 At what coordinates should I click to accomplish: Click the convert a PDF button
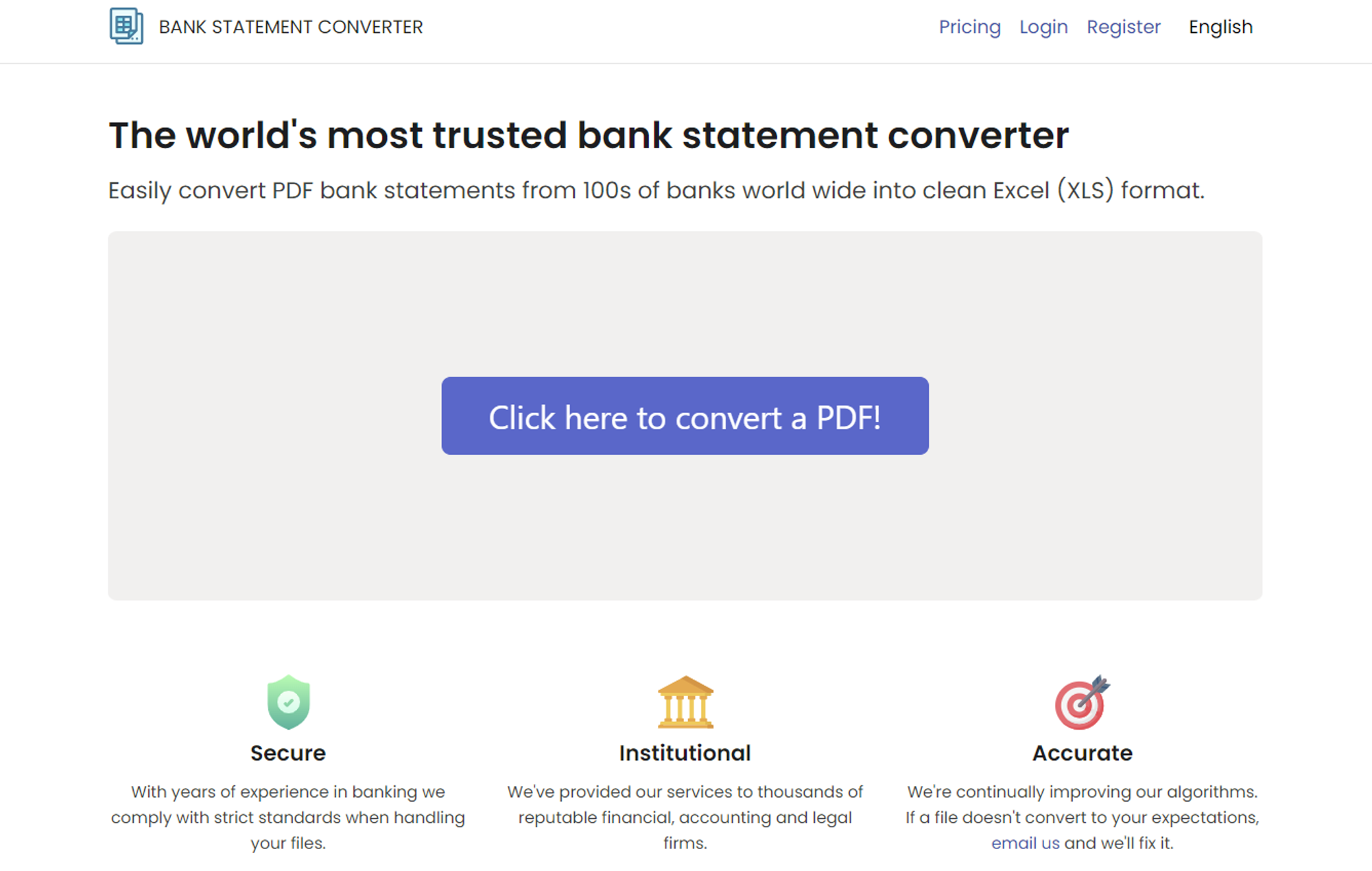[x=685, y=416]
